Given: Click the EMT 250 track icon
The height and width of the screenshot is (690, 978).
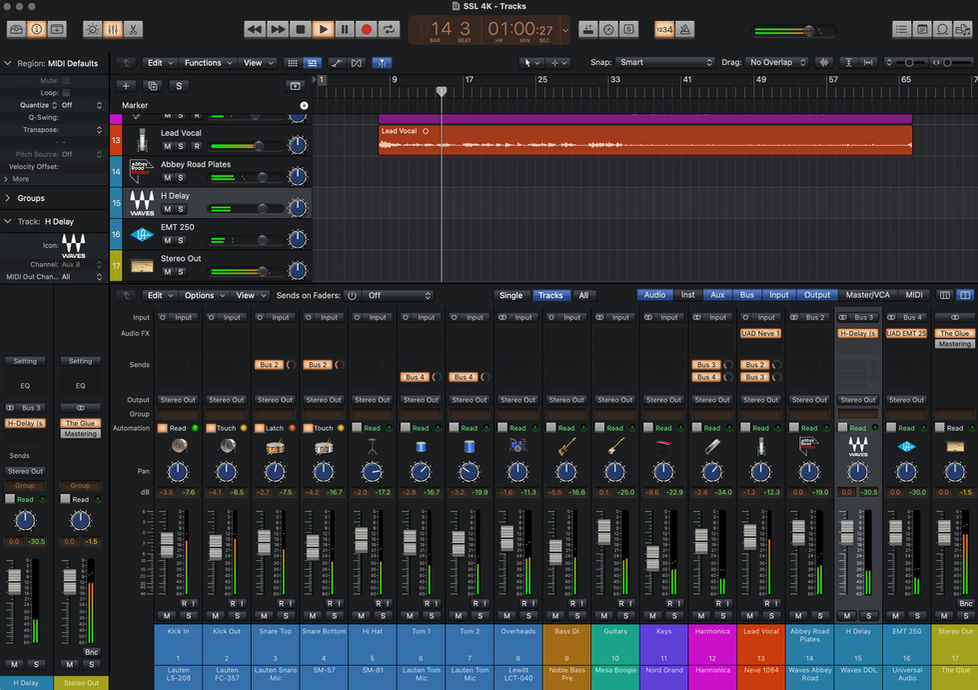Looking at the screenshot, I should pyautogui.click(x=142, y=235).
